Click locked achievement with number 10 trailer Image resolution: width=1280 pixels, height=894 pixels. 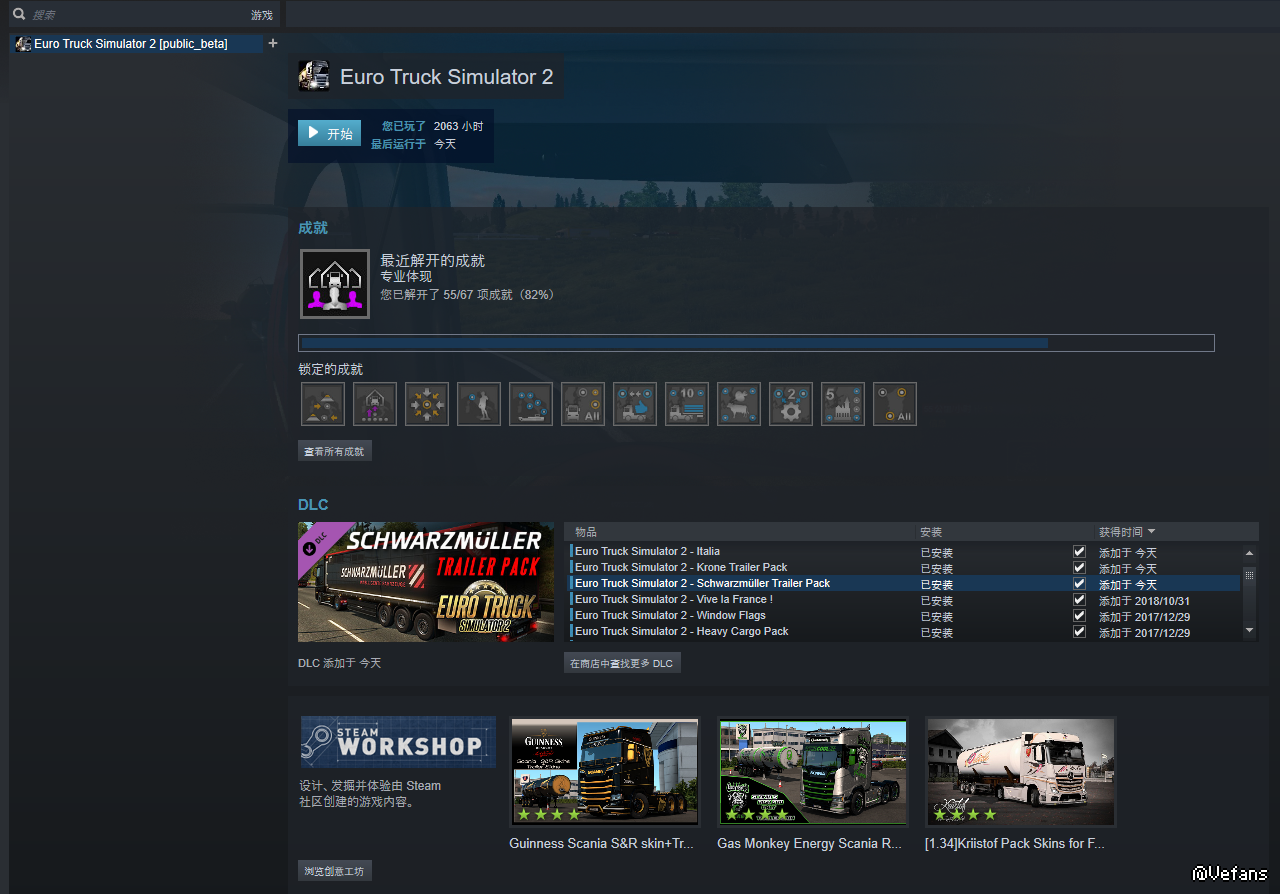687,404
